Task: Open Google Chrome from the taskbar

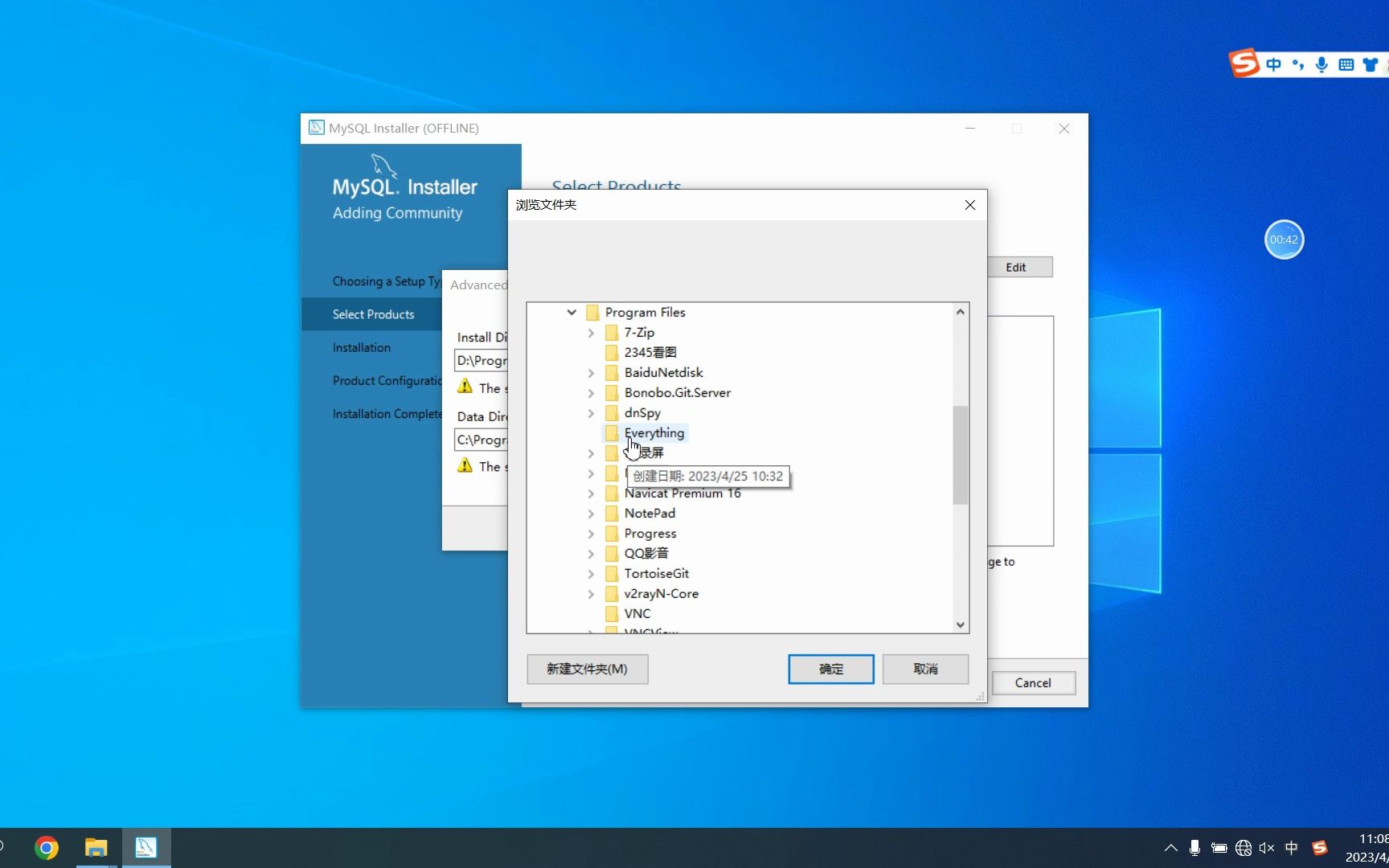Action: [46, 847]
